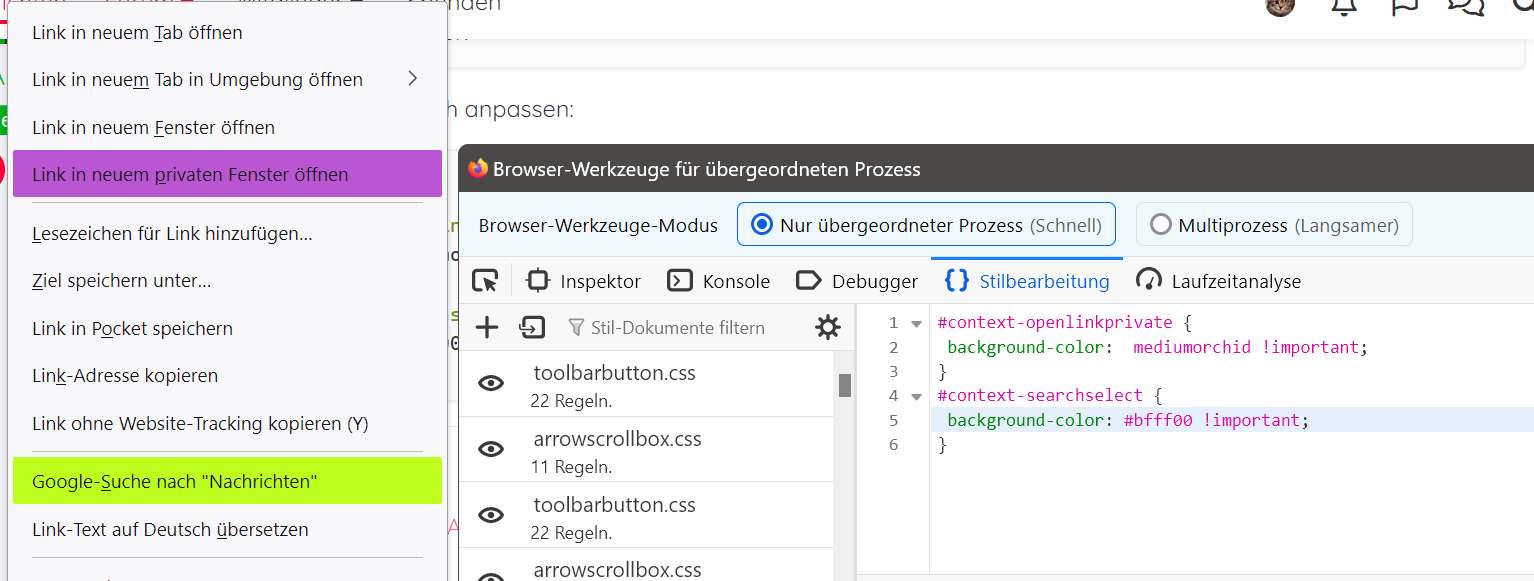The height and width of the screenshot is (581, 1534).
Task: Switch to the Stilbearbeitung tab
Action: [1028, 281]
